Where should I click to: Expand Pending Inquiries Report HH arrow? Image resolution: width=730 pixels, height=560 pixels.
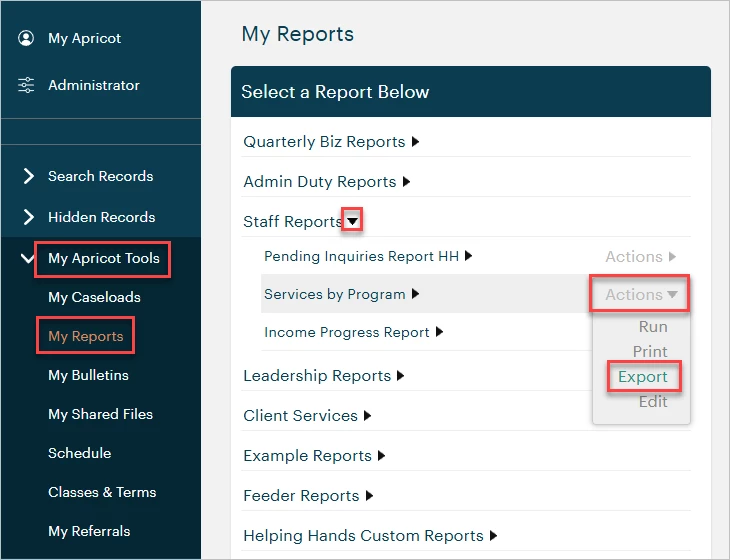coord(469,256)
